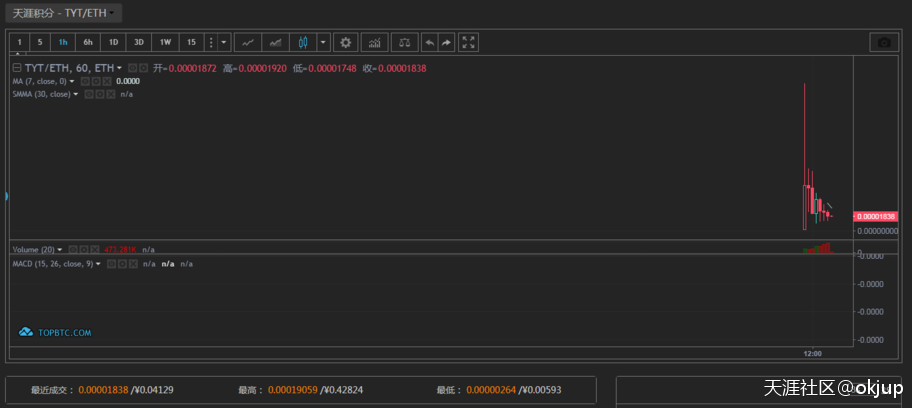Image resolution: width=912 pixels, height=408 pixels.
Task: Redo the chart action
Action: coord(446,42)
